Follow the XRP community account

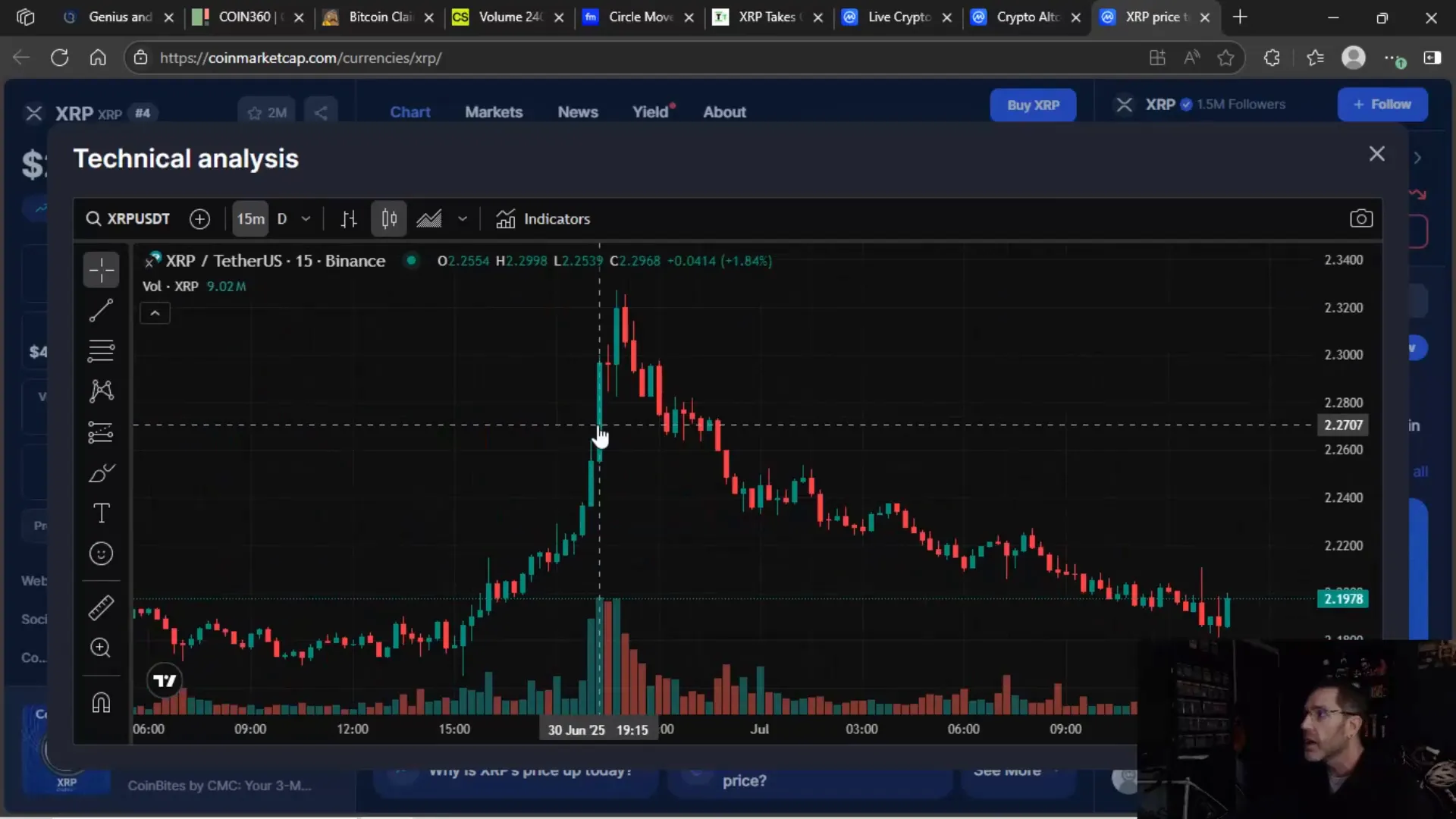[x=1382, y=104]
